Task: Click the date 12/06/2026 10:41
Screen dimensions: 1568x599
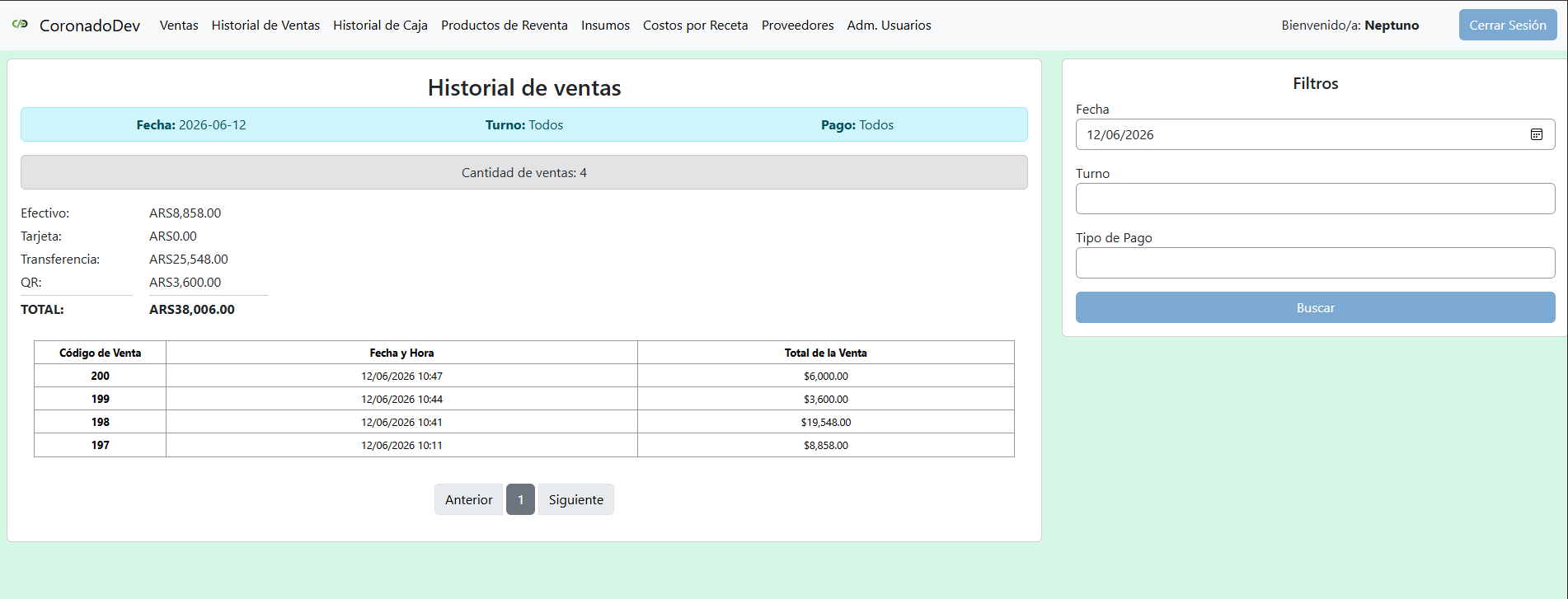Action: point(401,422)
